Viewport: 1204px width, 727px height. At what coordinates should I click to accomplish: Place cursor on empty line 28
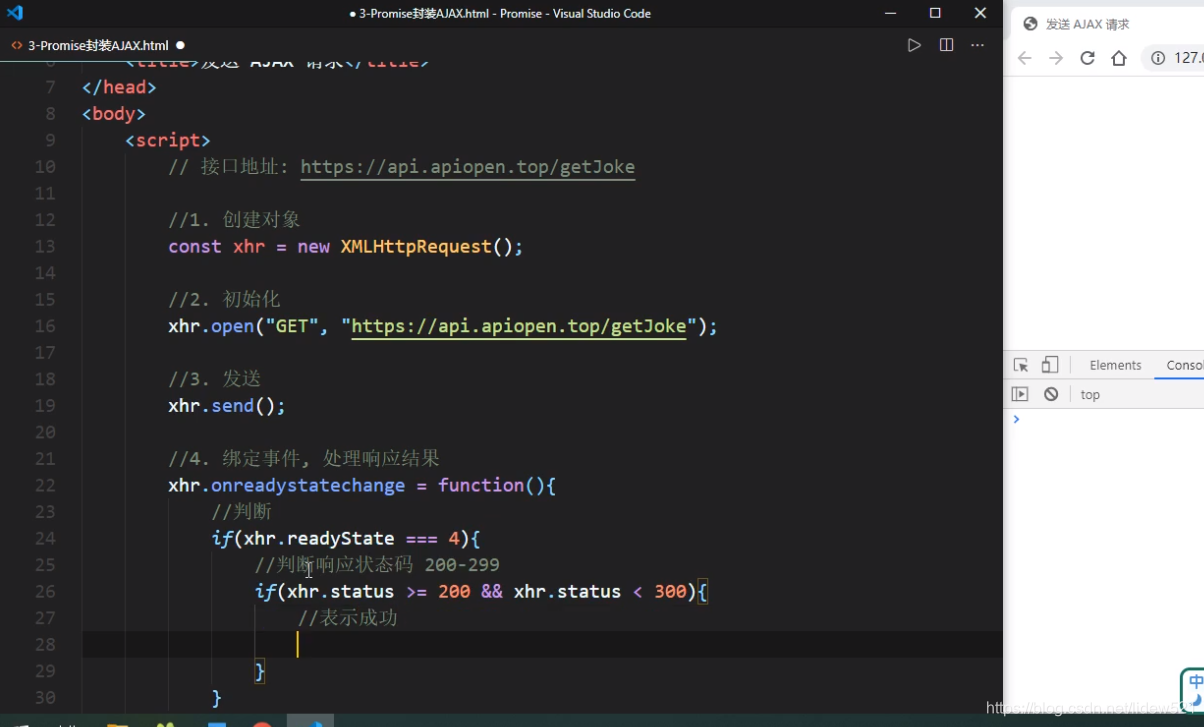pyautogui.click(x=542, y=644)
